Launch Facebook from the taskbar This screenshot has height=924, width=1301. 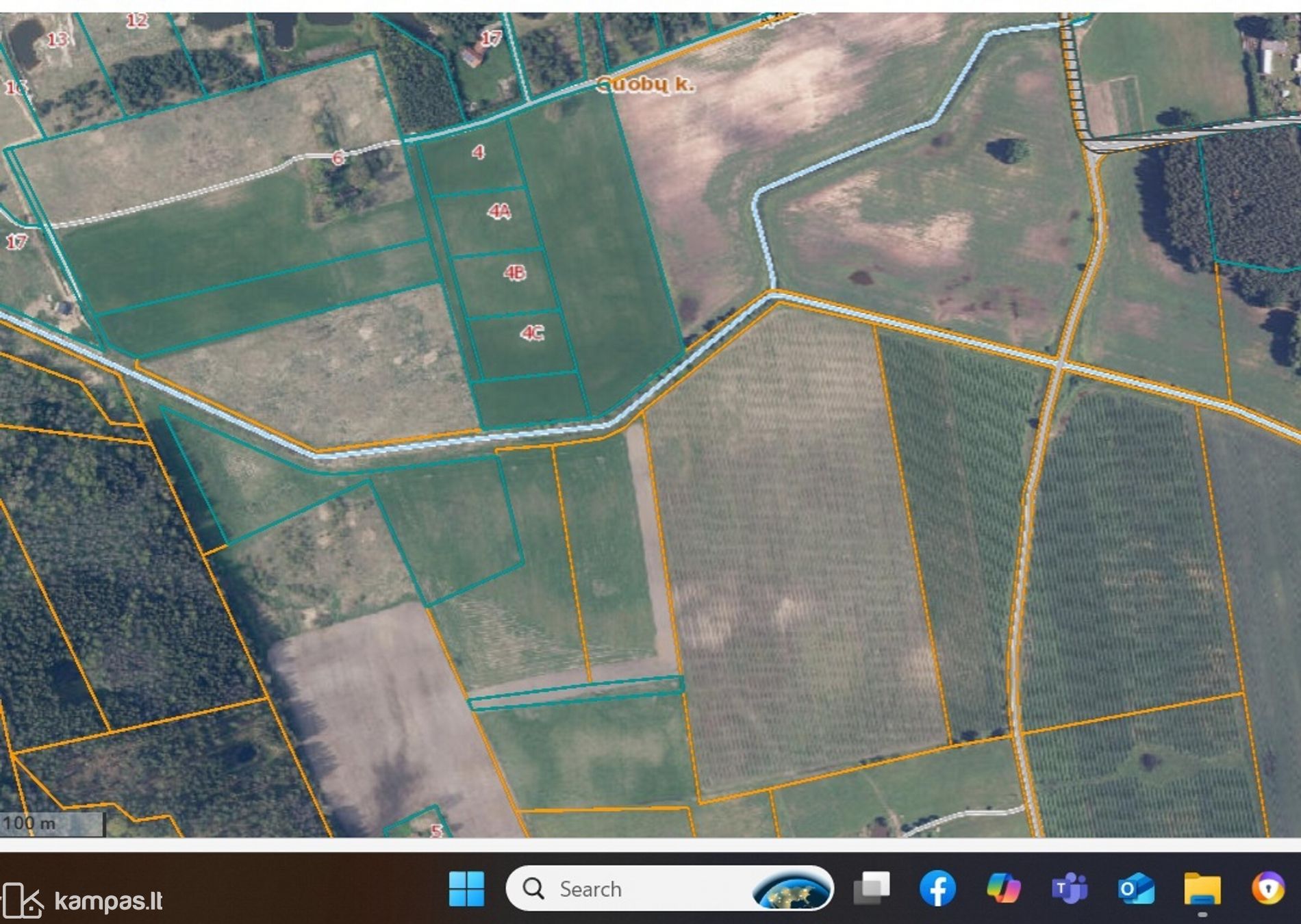(937, 888)
